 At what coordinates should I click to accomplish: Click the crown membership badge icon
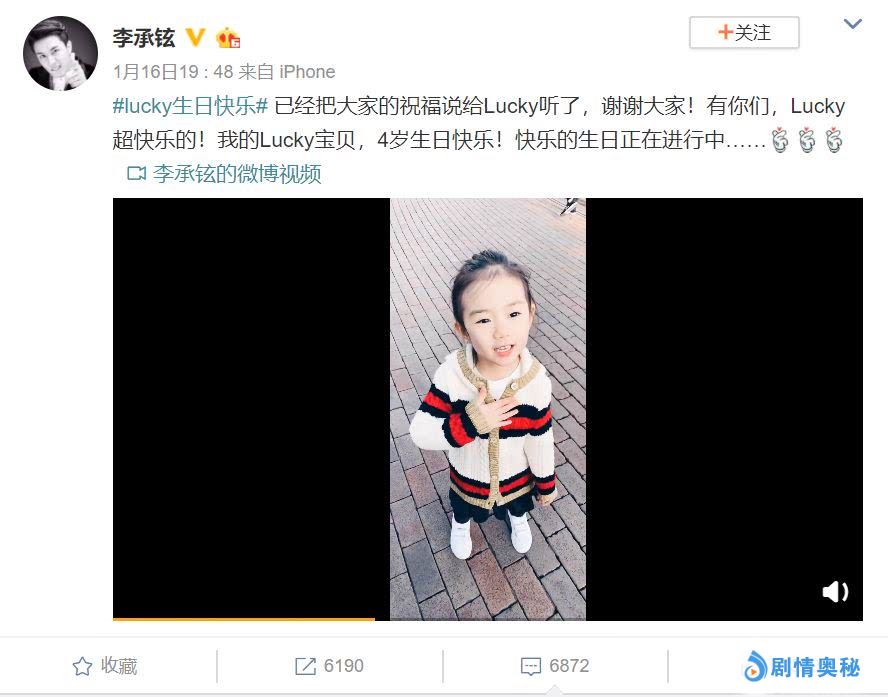(228, 38)
